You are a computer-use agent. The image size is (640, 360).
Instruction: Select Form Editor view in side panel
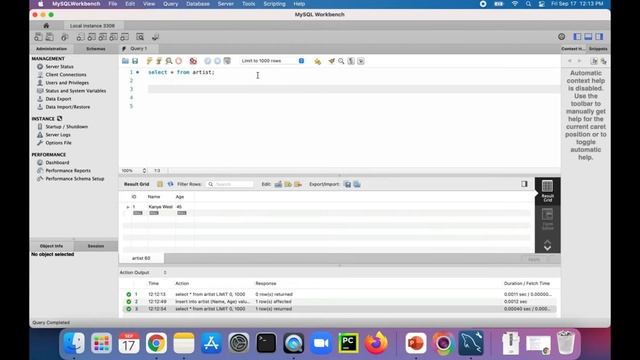[547, 220]
